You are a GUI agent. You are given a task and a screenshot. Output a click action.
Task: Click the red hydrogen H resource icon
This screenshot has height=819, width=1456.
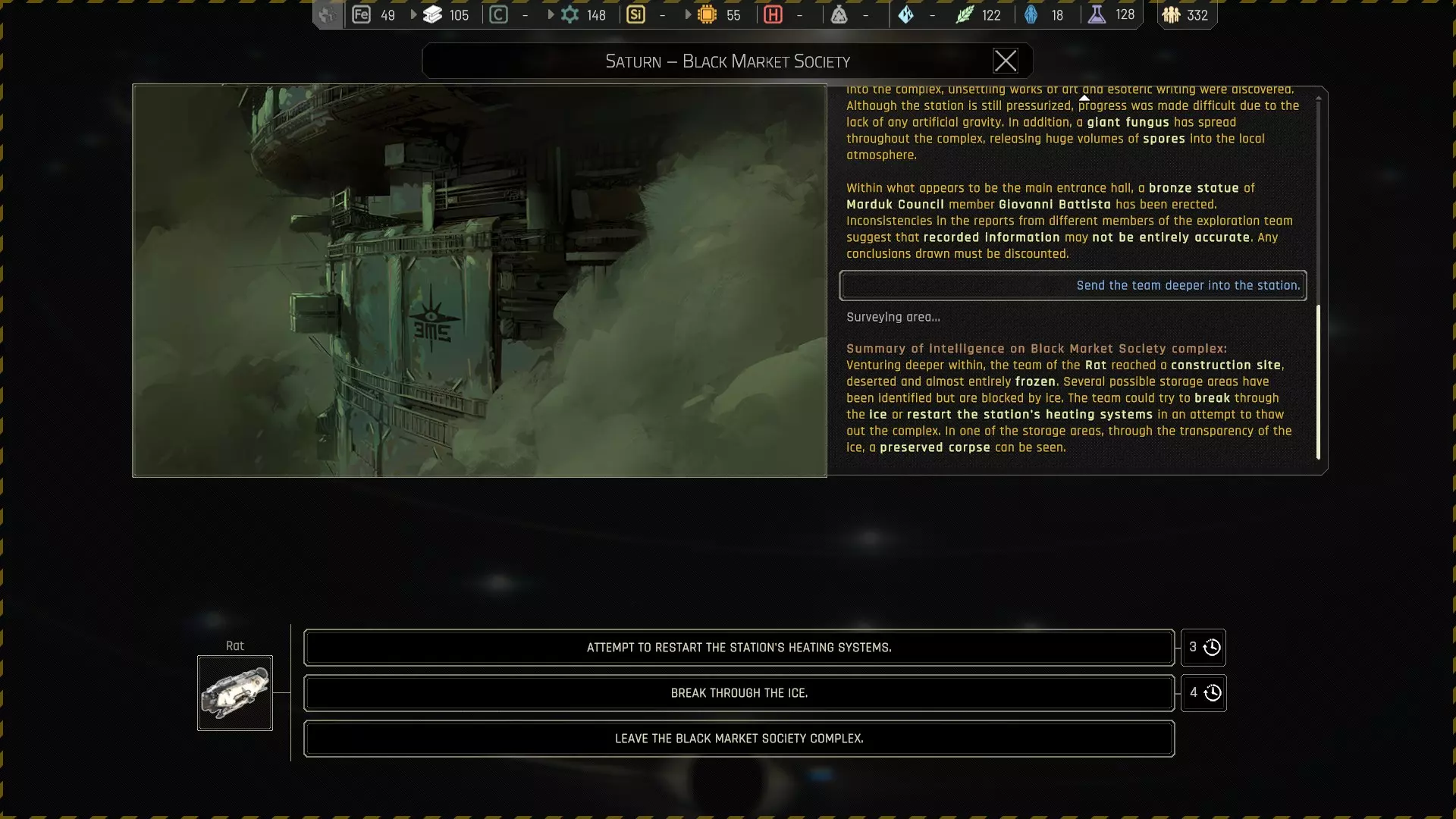773,14
